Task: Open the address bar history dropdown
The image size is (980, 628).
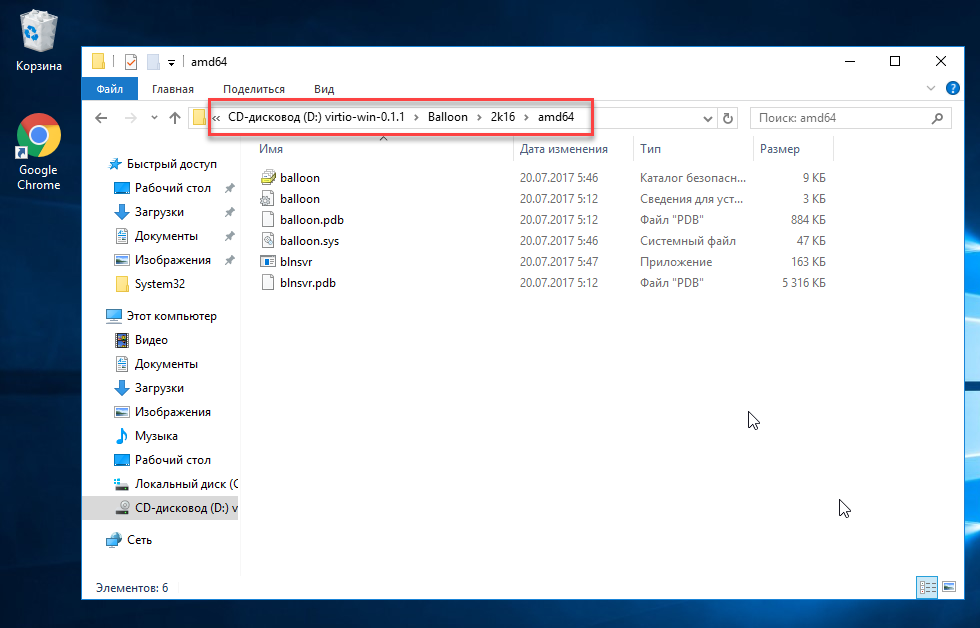Action: coord(708,118)
